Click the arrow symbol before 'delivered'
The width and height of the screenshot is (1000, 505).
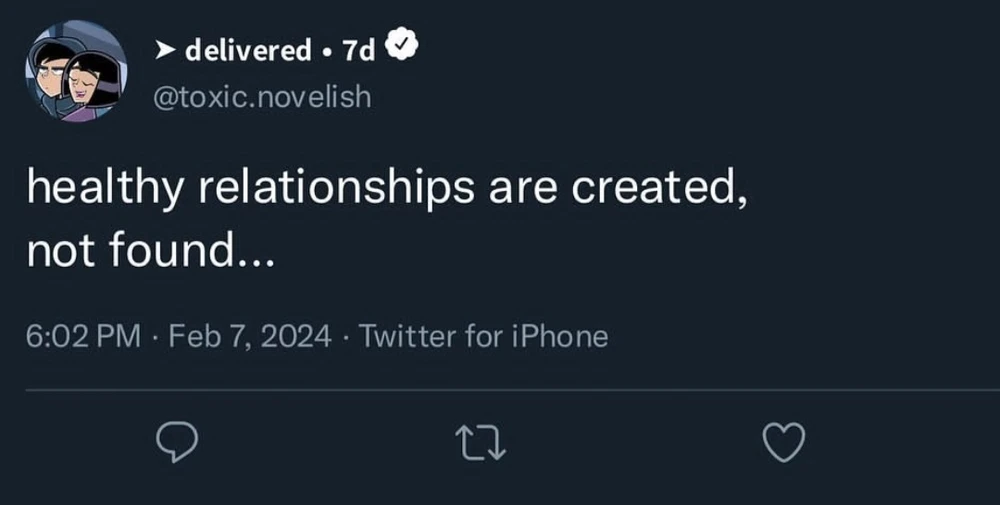(x=165, y=51)
